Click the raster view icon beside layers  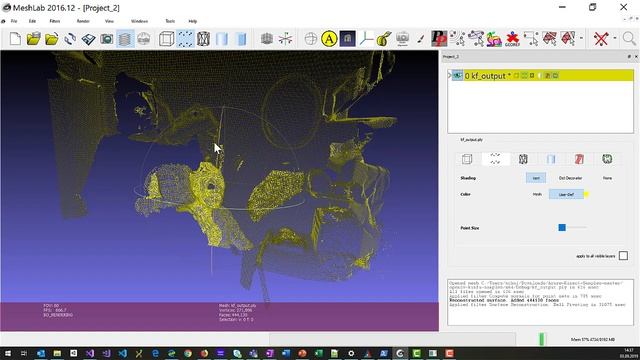pyautogui.click(x=144, y=39)
